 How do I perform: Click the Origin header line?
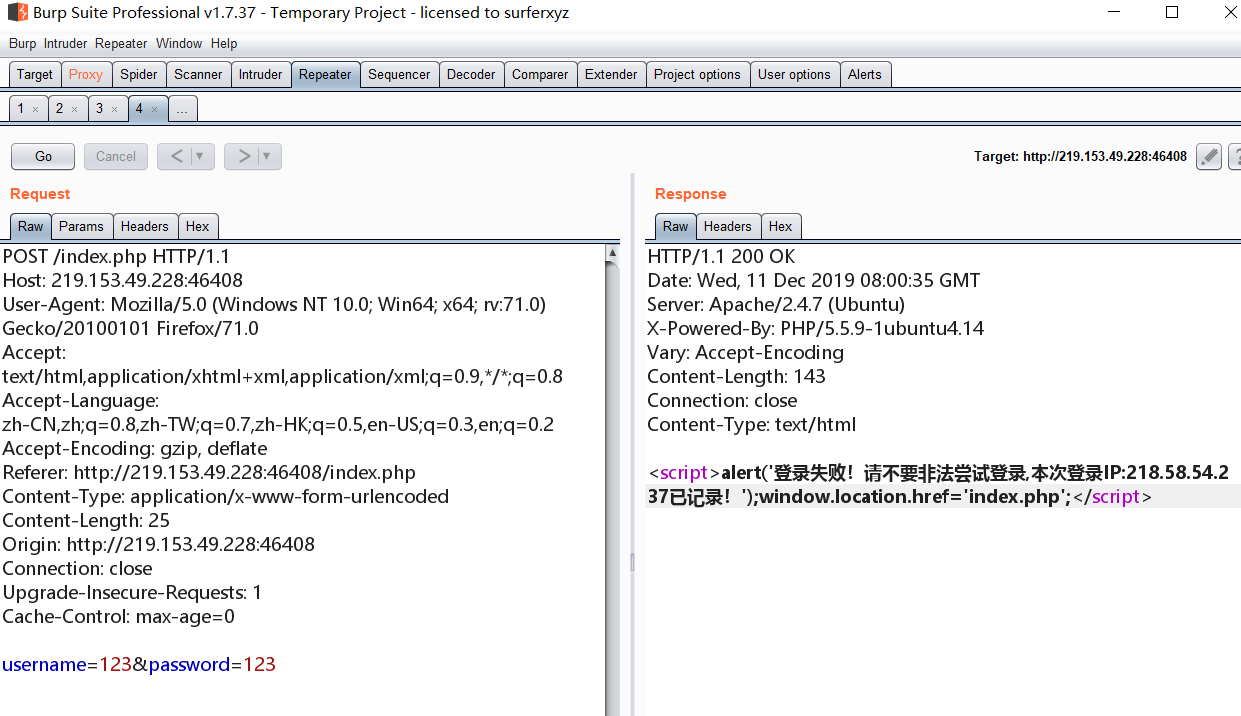[x=158, y=544]
